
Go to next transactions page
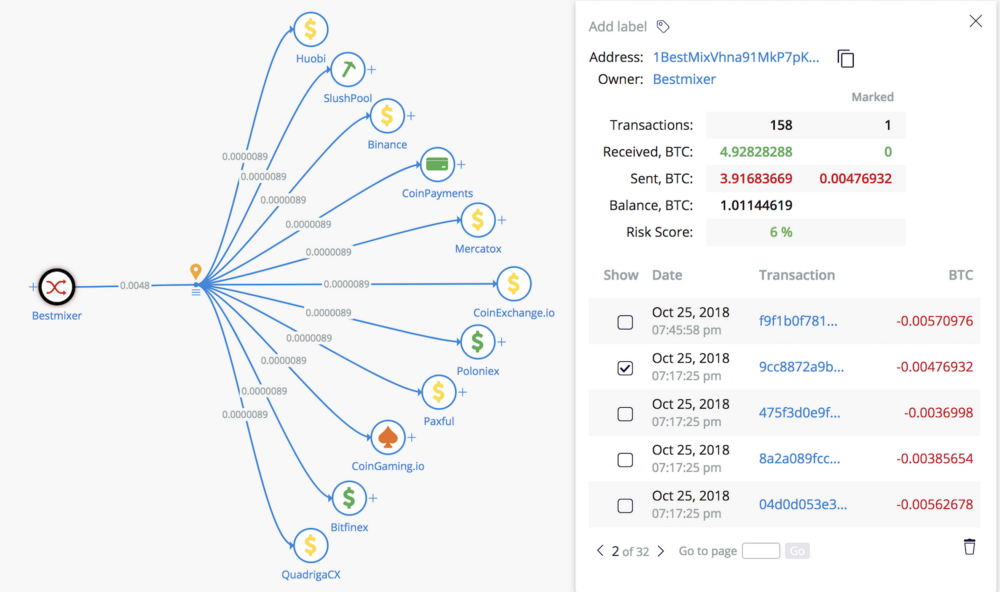pyautogui.click(x=661, y=551)
